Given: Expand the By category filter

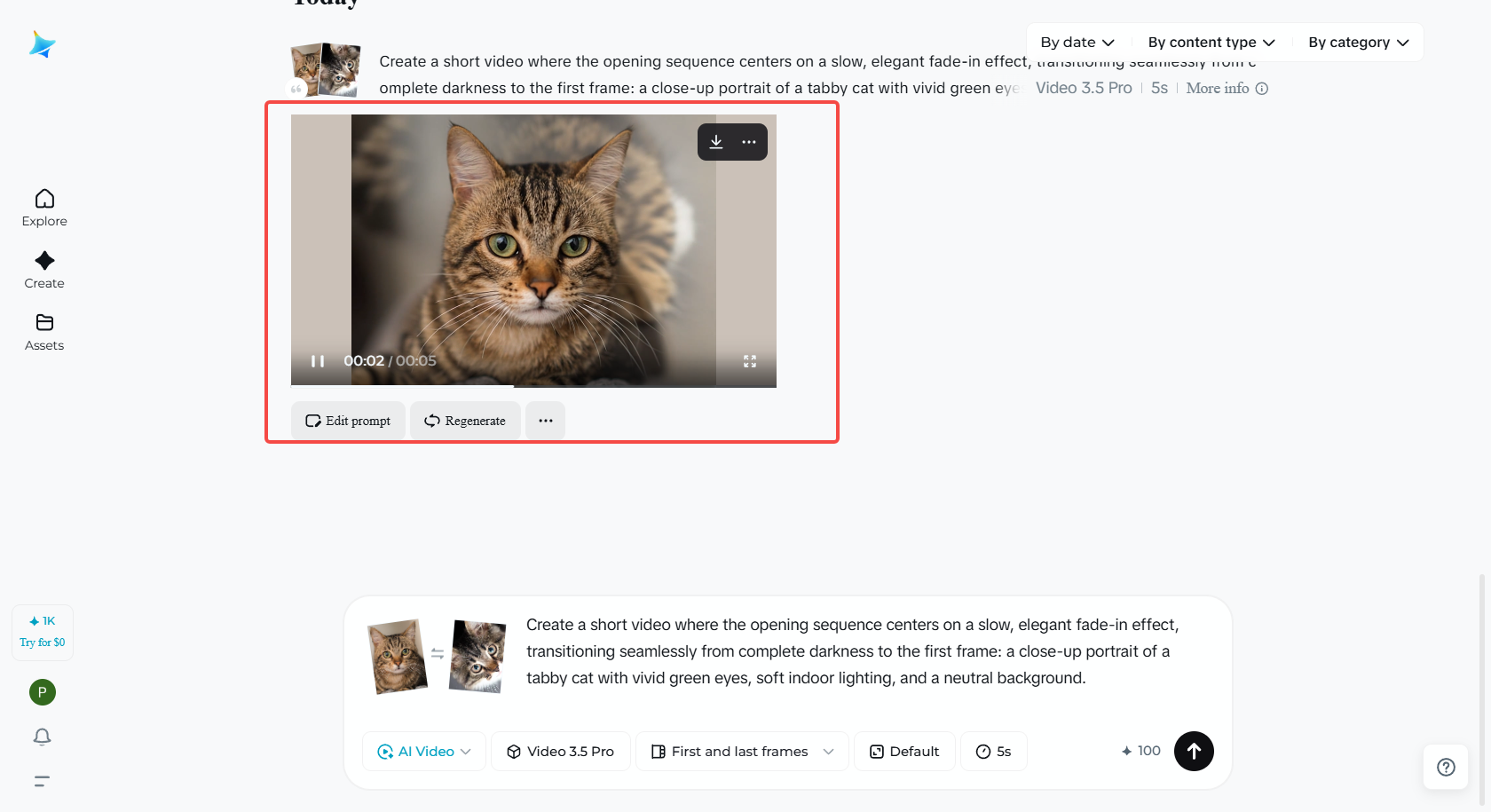Looking at the screenshot, I should pyautogui.click(x=1359, y=43).
